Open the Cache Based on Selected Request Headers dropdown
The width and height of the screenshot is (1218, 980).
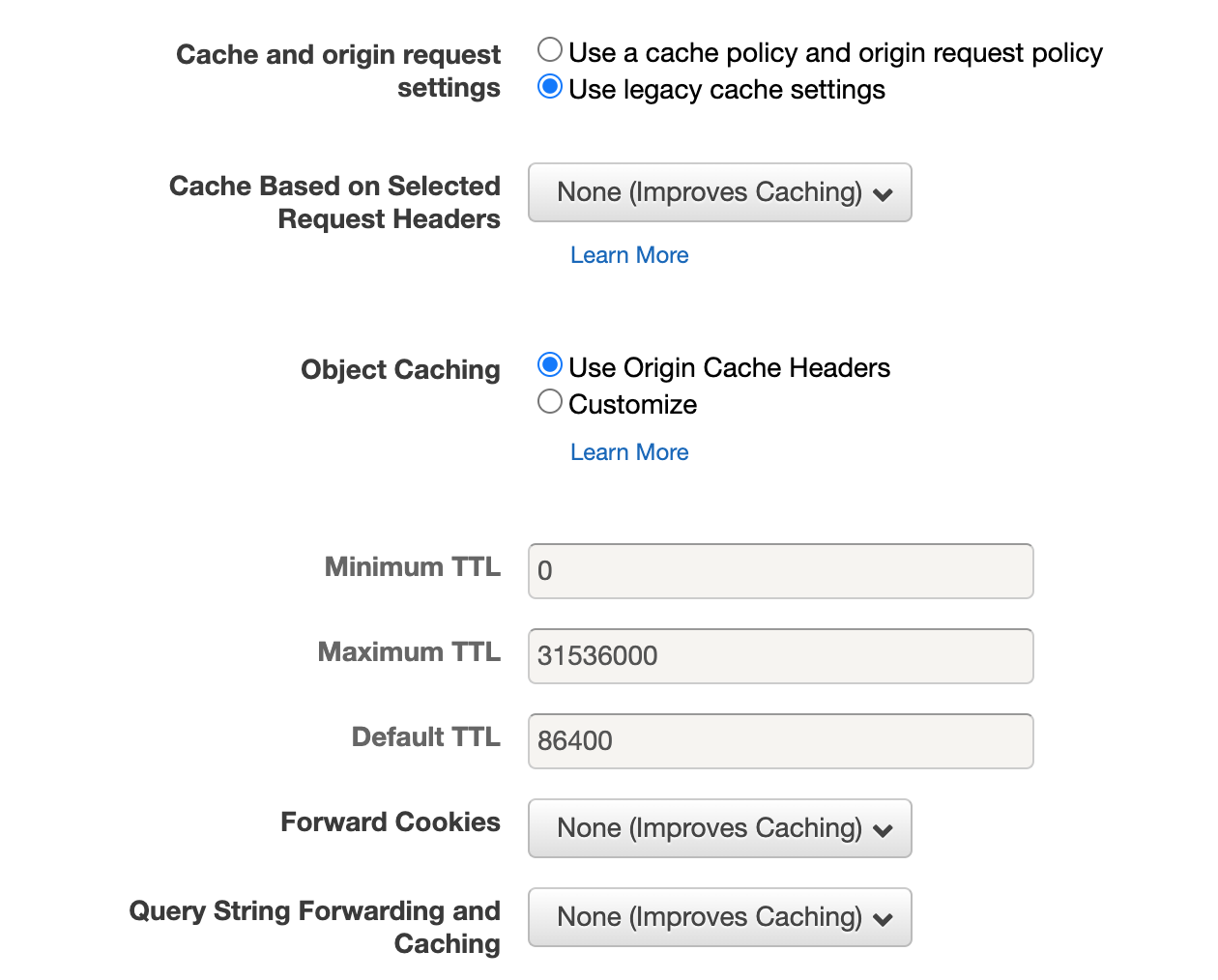720,192
